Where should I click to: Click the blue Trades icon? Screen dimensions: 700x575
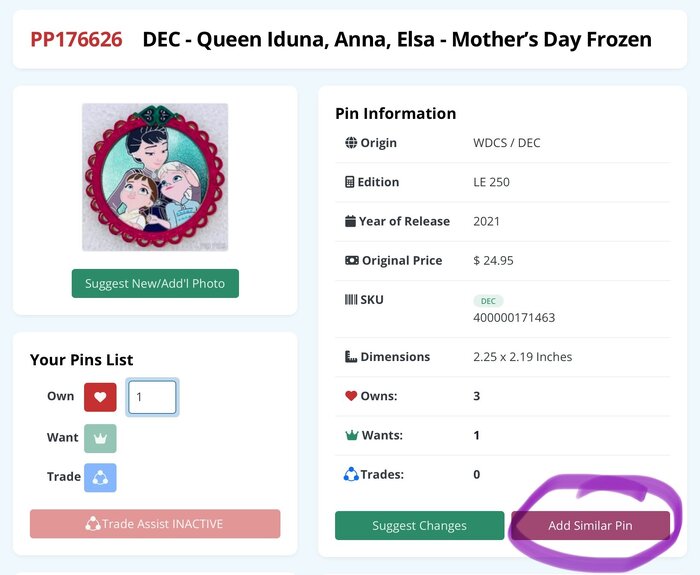[x=351, y=474]
